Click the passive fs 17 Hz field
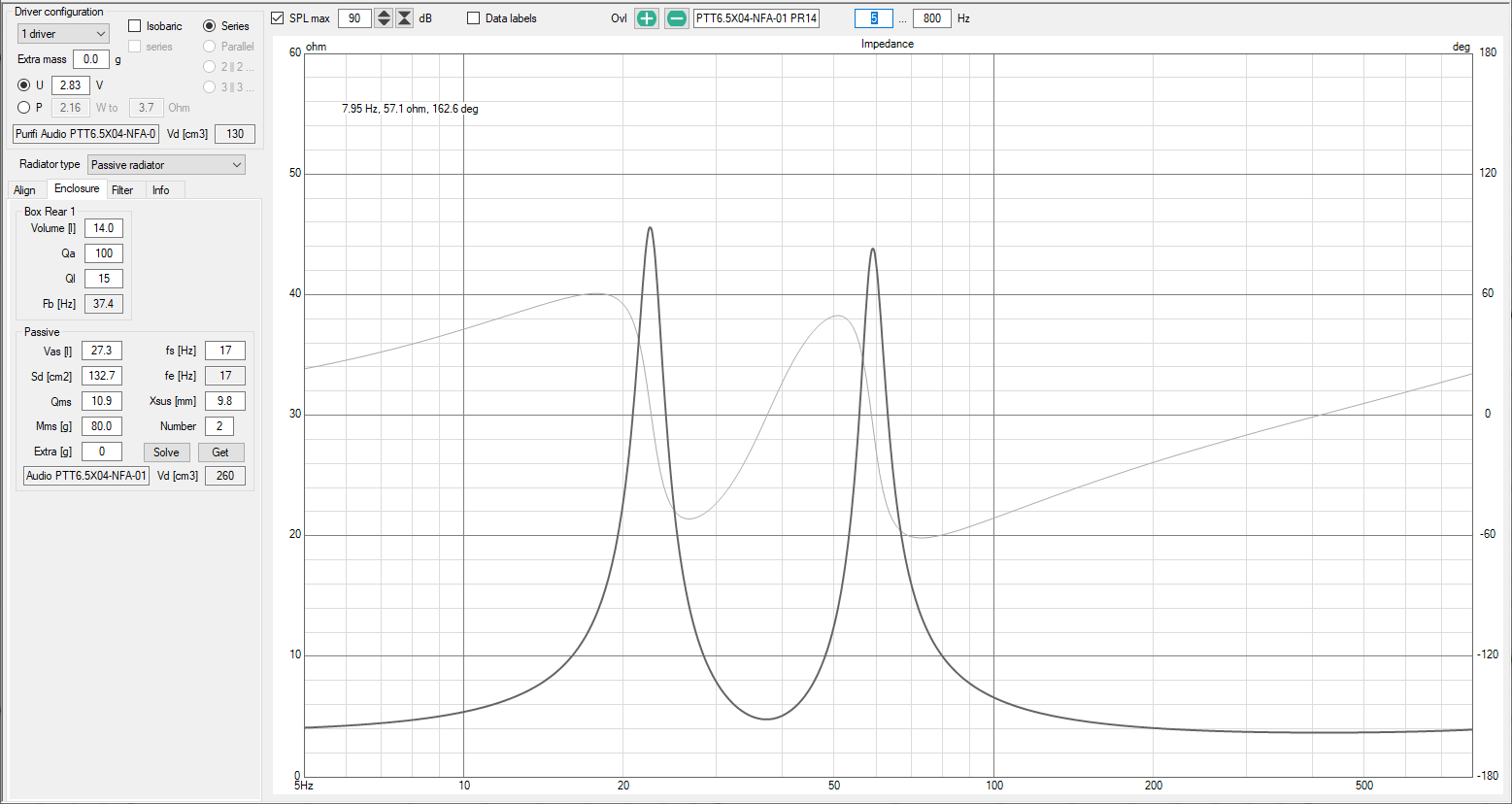The height and width of the screenshot is (804, 1512). click(x=225, y=351)
